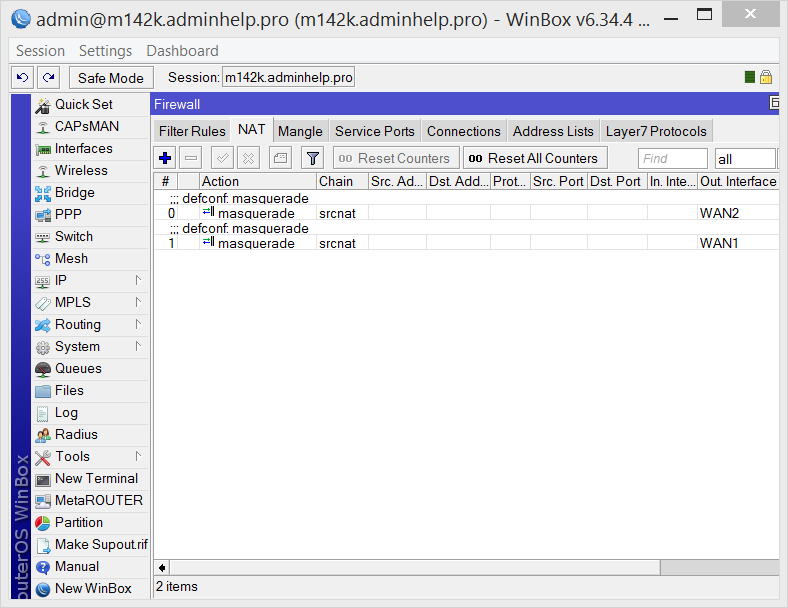Add new NAT rule with plus icon

point(165,158)
